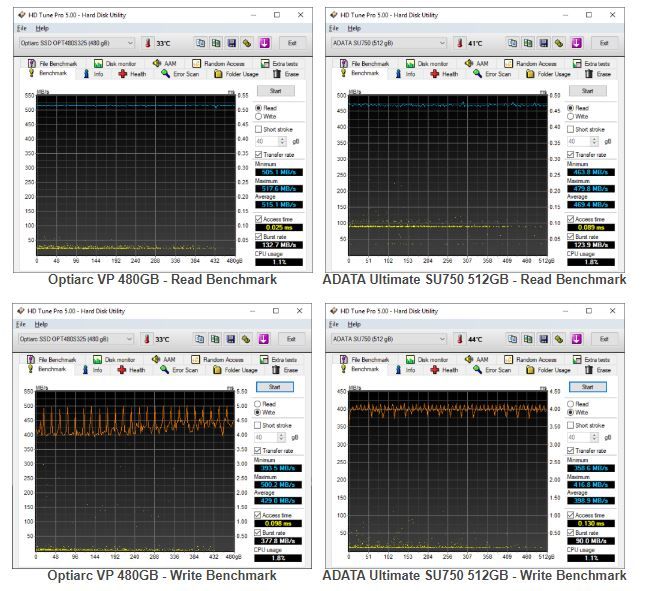Open ADATA SU750 drive dropdown in Write Benchmark window
The image size is (663, 591).
389,339
